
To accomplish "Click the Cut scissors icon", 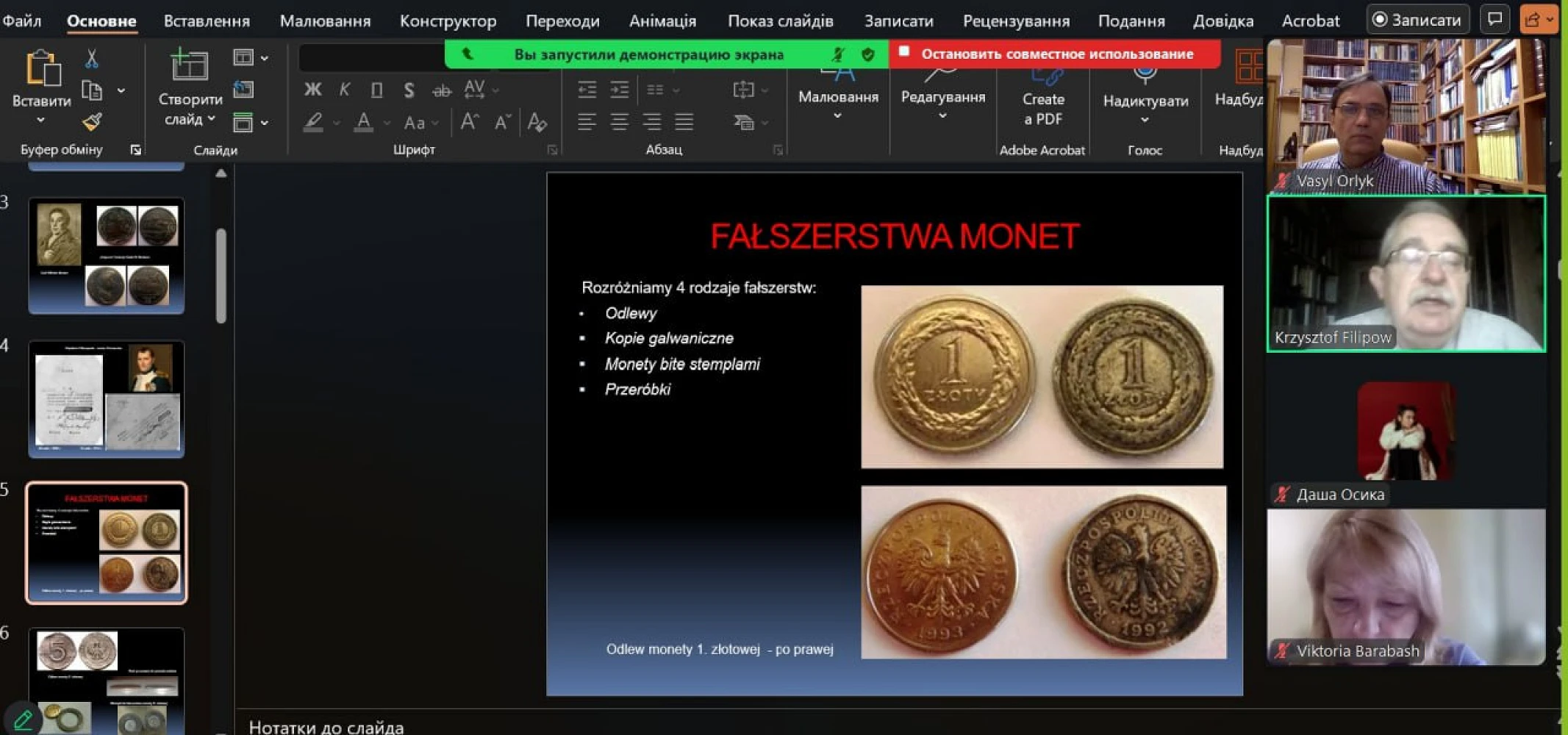I will (91, 59).
